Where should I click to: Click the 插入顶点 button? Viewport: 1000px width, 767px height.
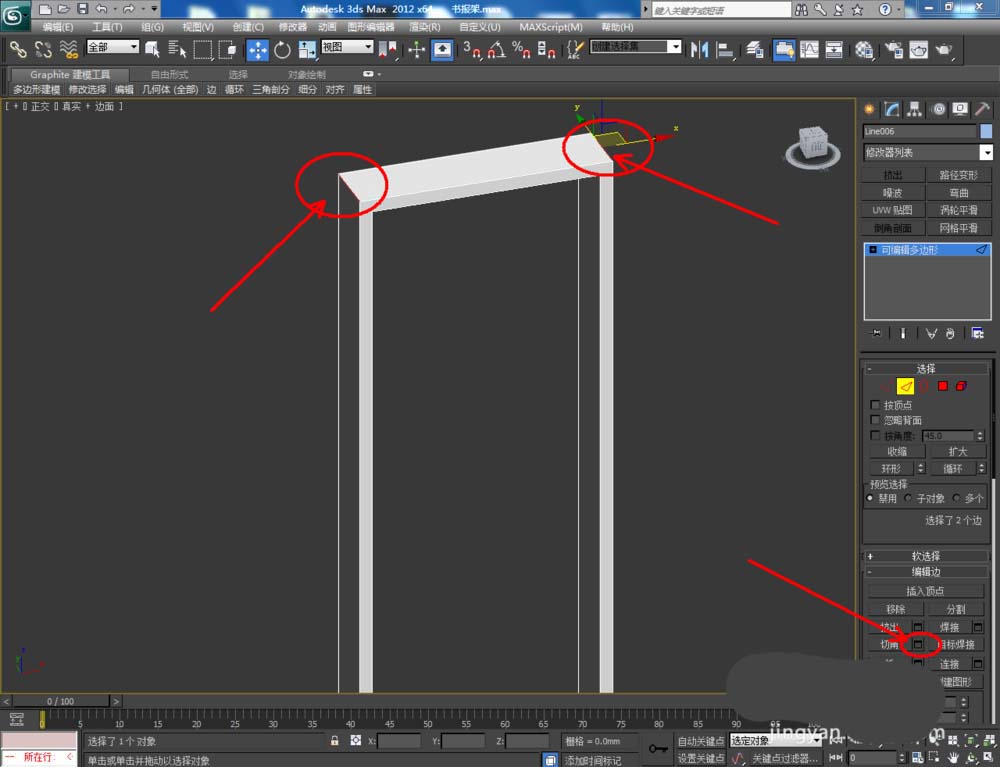(925, 591)
